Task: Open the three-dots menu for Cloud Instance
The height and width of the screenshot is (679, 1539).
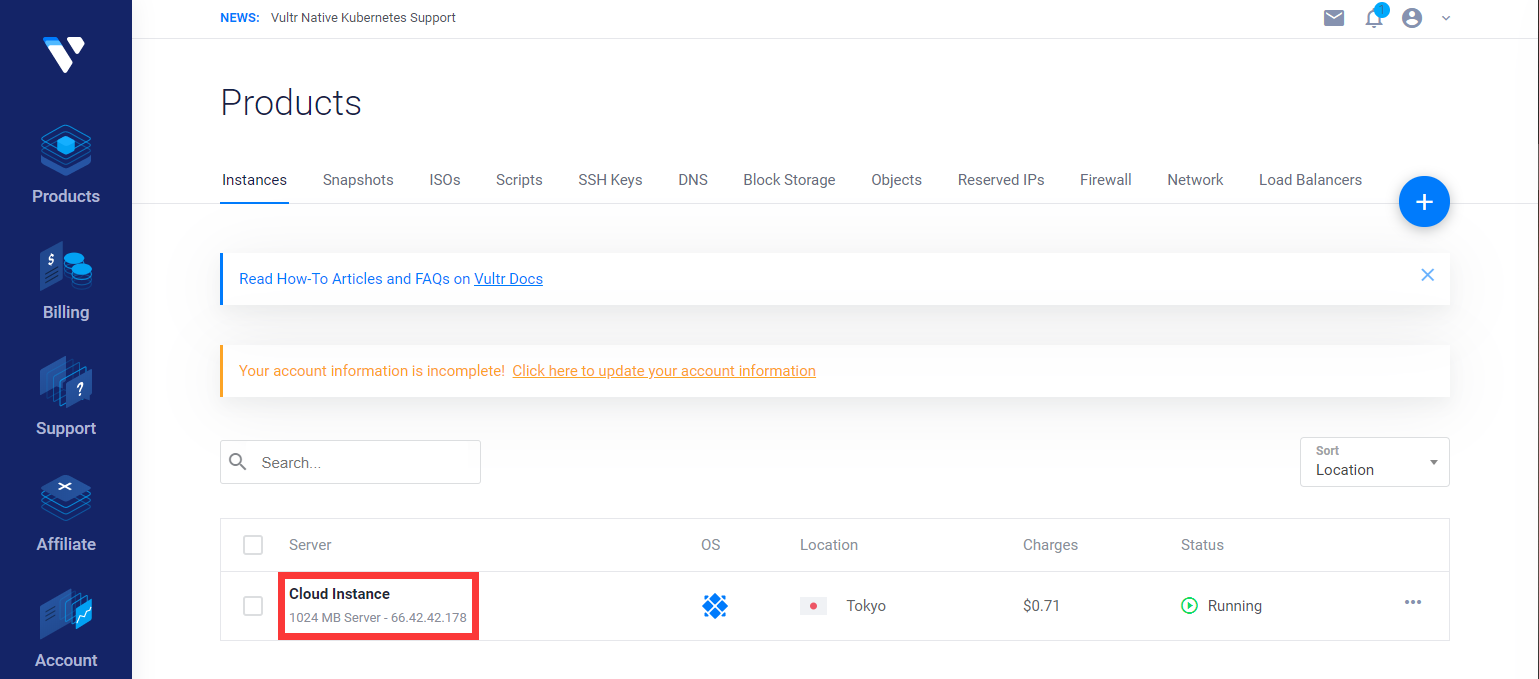Action: pos(1413,602)
